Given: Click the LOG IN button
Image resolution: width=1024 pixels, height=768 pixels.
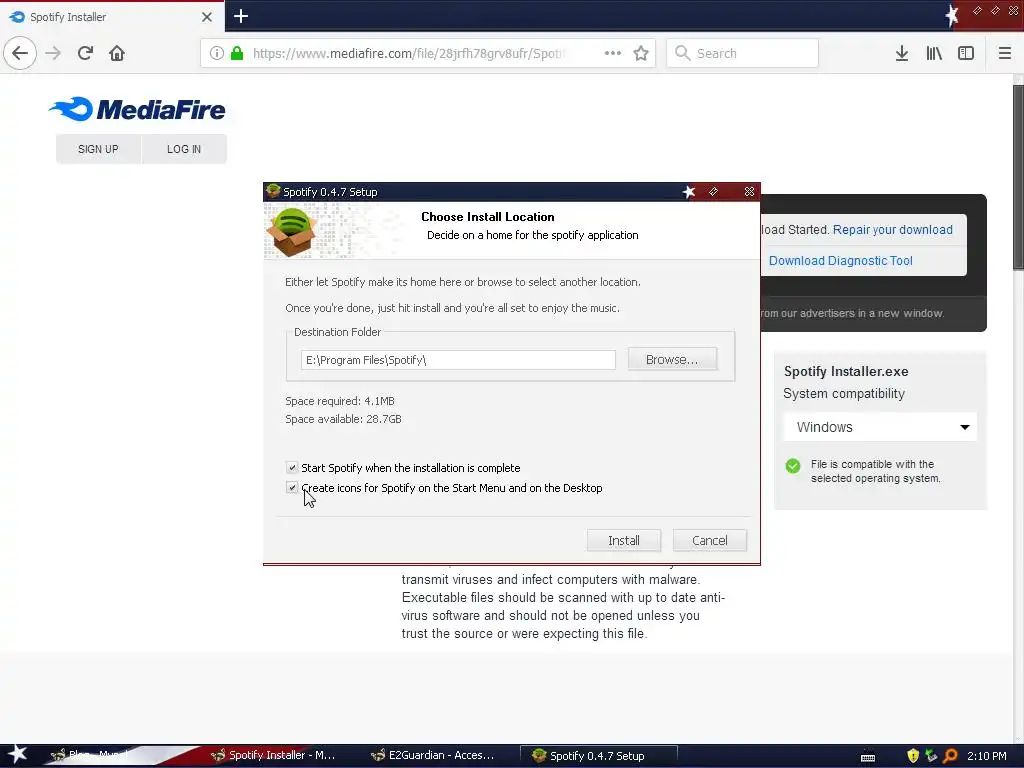Looking at the screenshot, I should click(184, 149).
